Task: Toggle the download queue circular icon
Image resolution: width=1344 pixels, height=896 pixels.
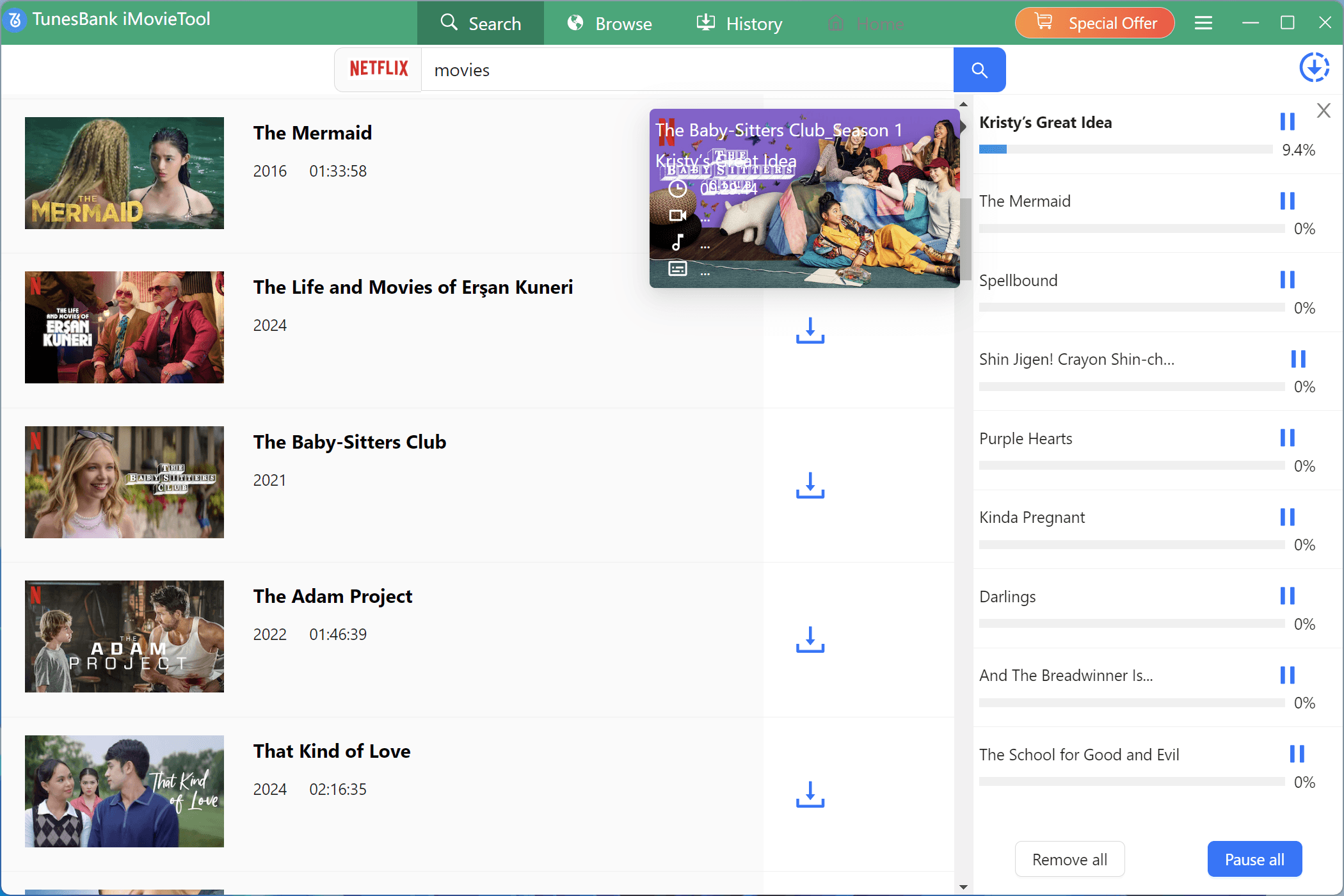Action: coord(1314,68)
